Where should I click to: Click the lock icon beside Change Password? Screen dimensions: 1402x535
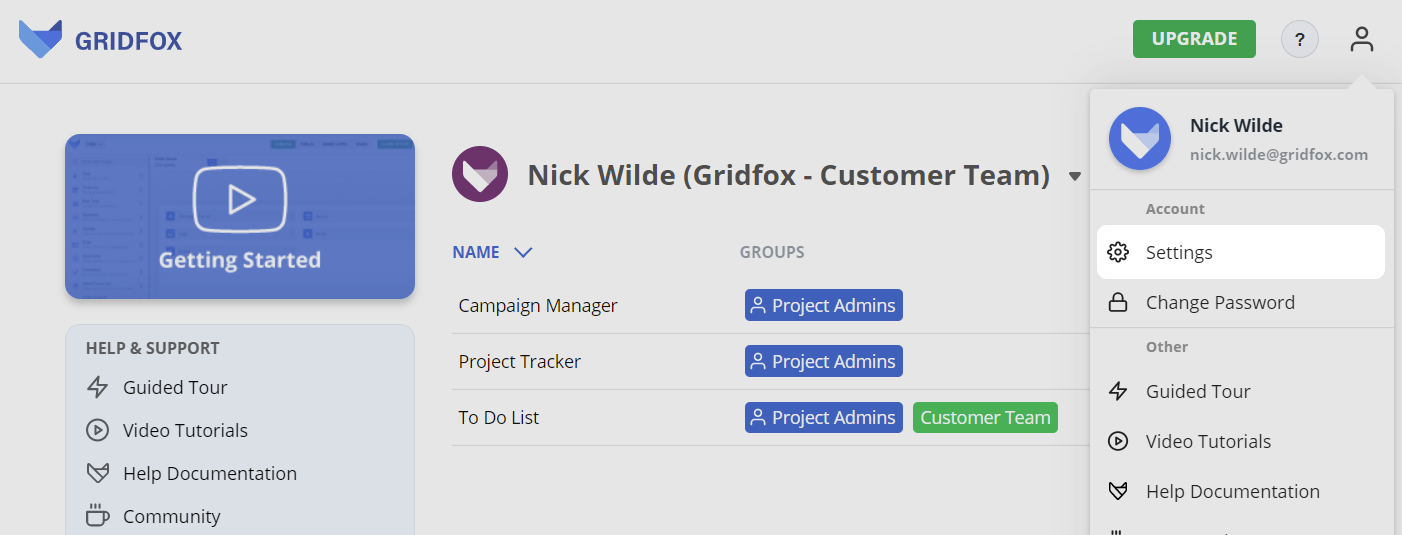(x=1119, y=303)
